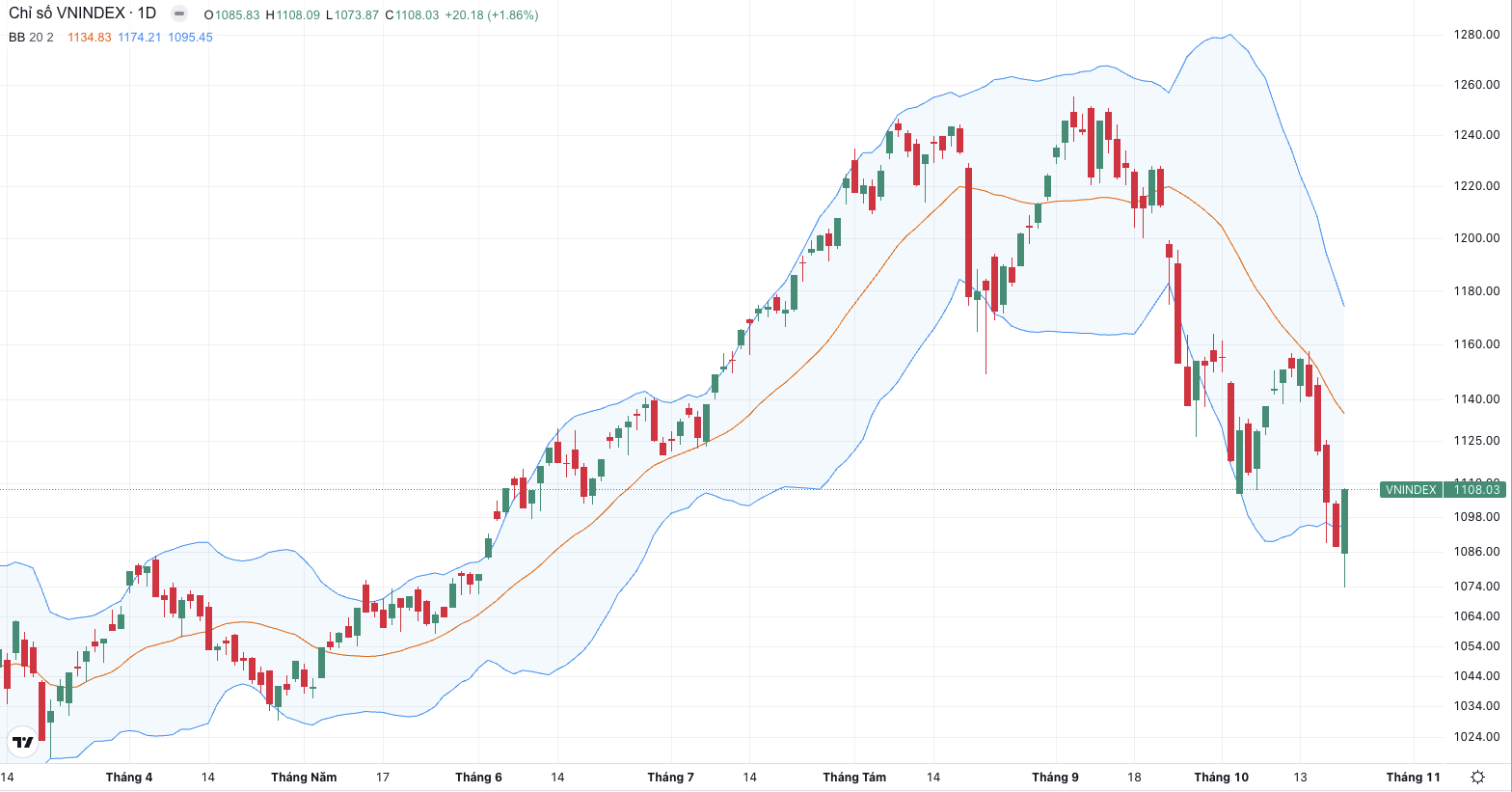Click the 1086.00 price axis label
The height and width of the screenshot is (792, 1512).
[x=1476, y=551]
